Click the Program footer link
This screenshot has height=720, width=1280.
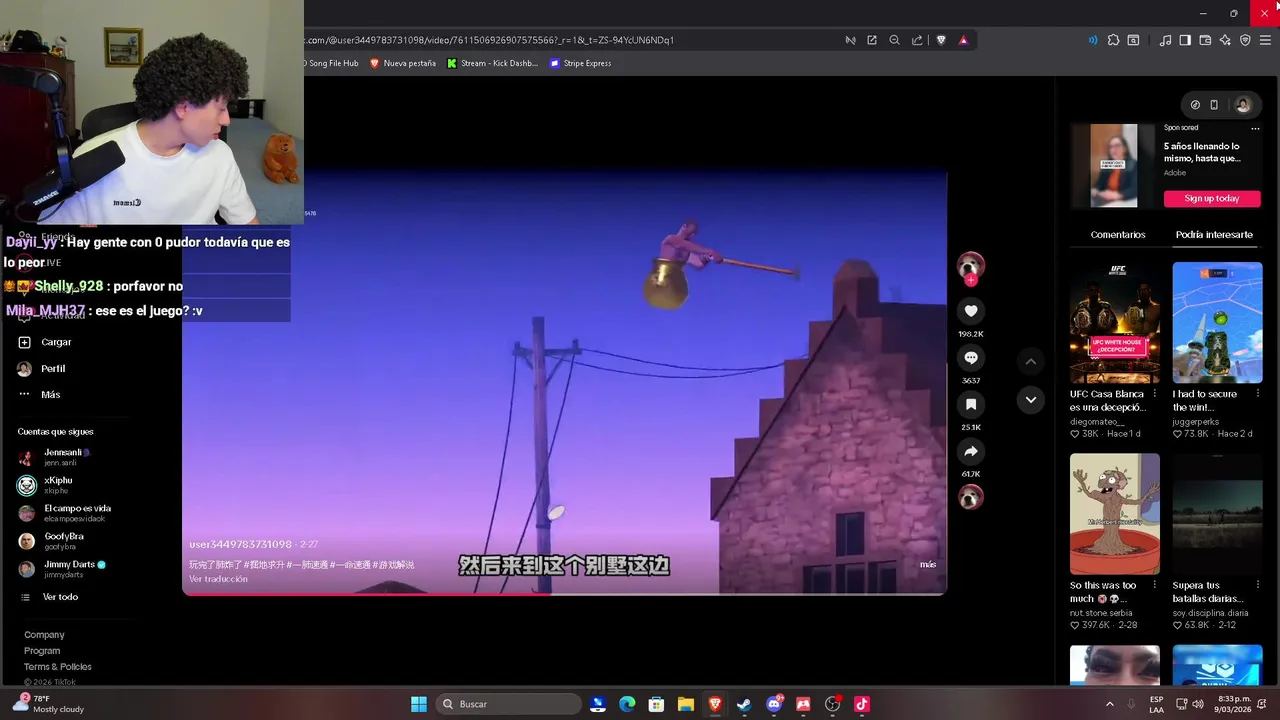tap(42, 651)
